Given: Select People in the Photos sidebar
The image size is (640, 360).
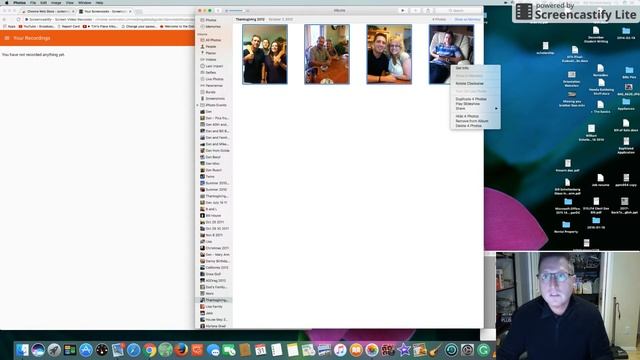Looking at the screenshot, I should point(211,47).
